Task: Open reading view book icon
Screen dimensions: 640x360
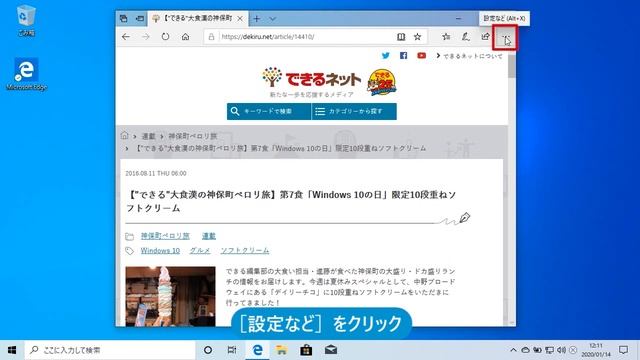Action: click(401, 37)
